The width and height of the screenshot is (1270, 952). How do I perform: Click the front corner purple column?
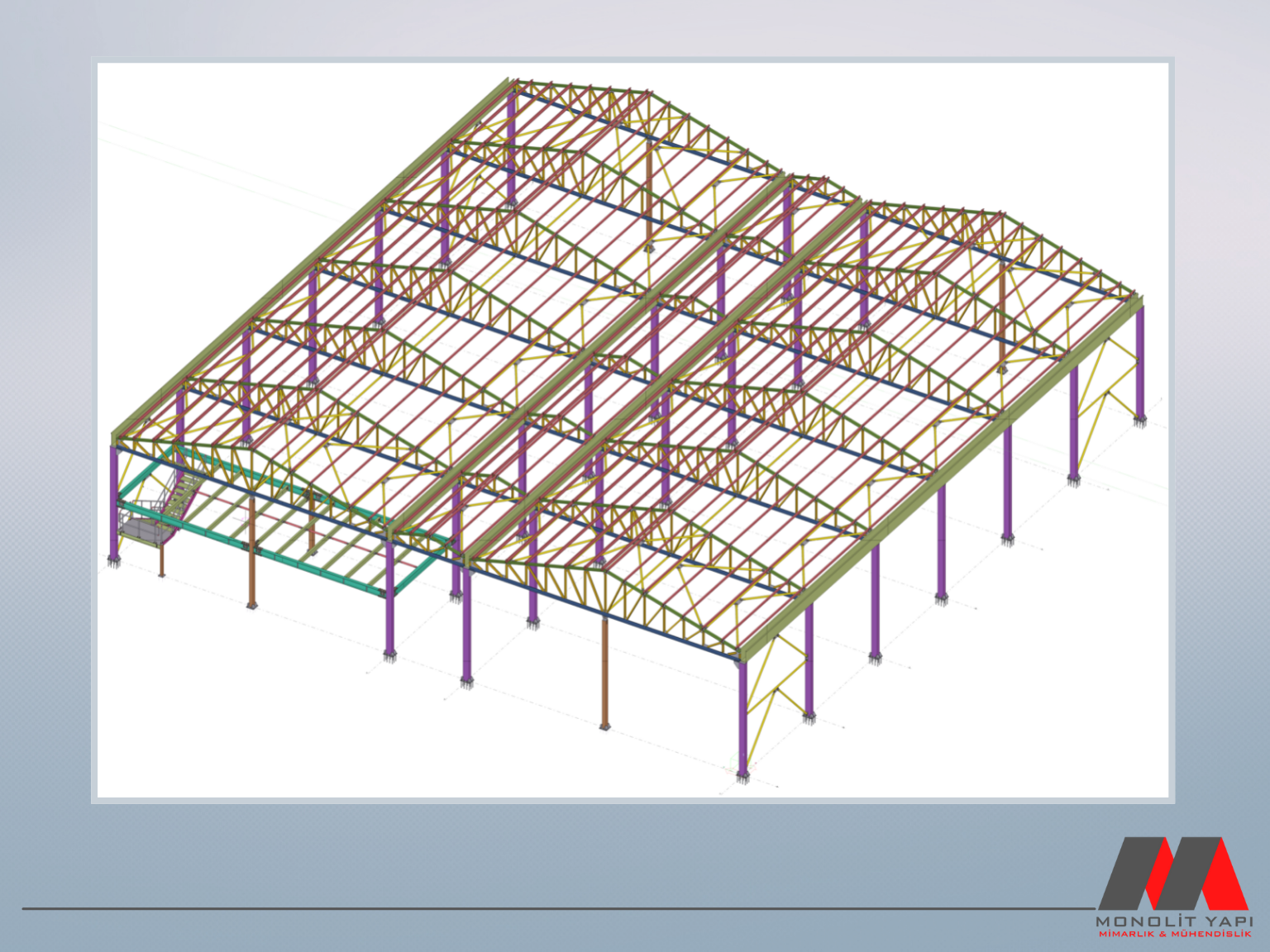[742, 719]
